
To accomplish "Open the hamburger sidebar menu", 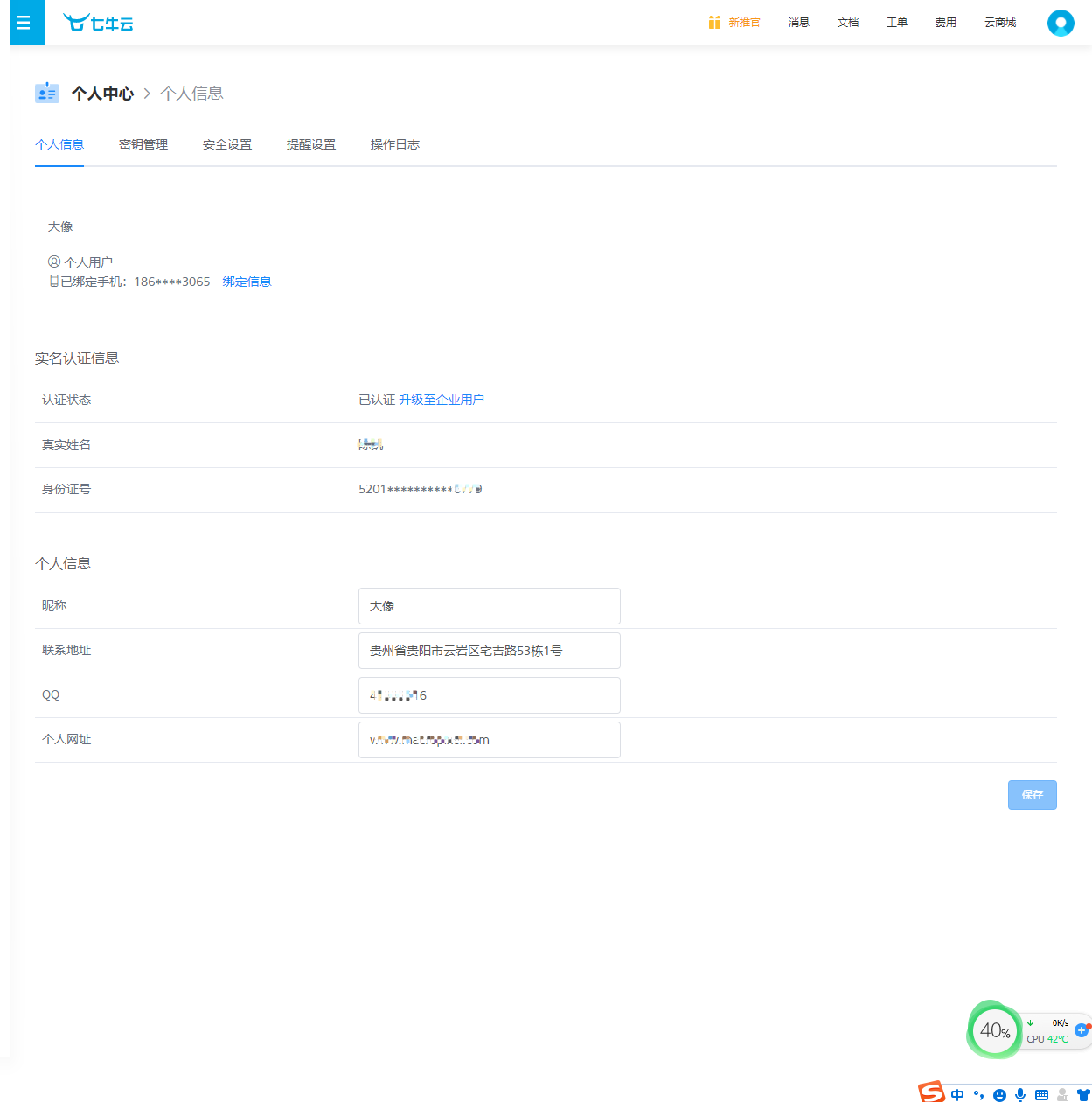I will [24, 23].
